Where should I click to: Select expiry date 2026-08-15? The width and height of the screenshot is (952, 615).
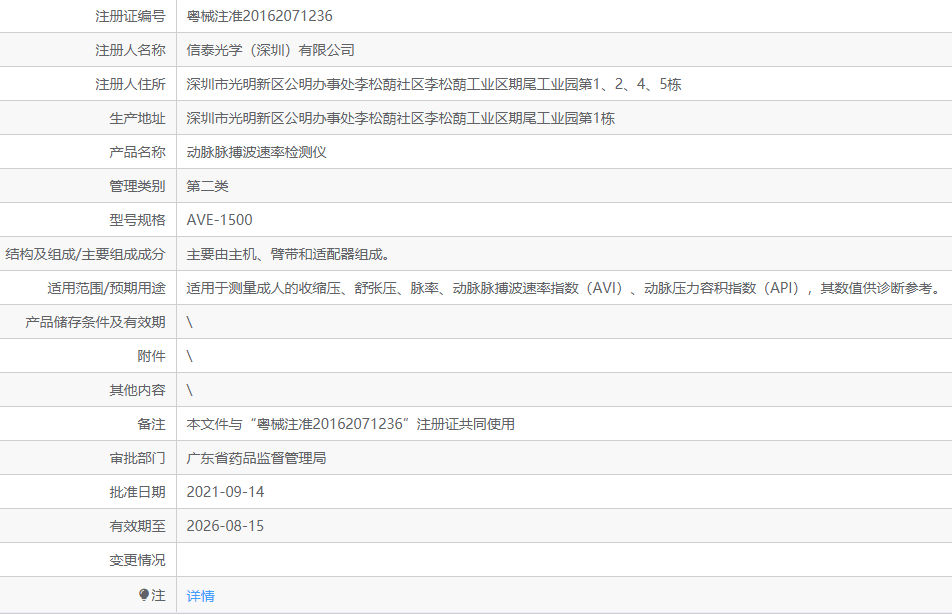[225, 526]
